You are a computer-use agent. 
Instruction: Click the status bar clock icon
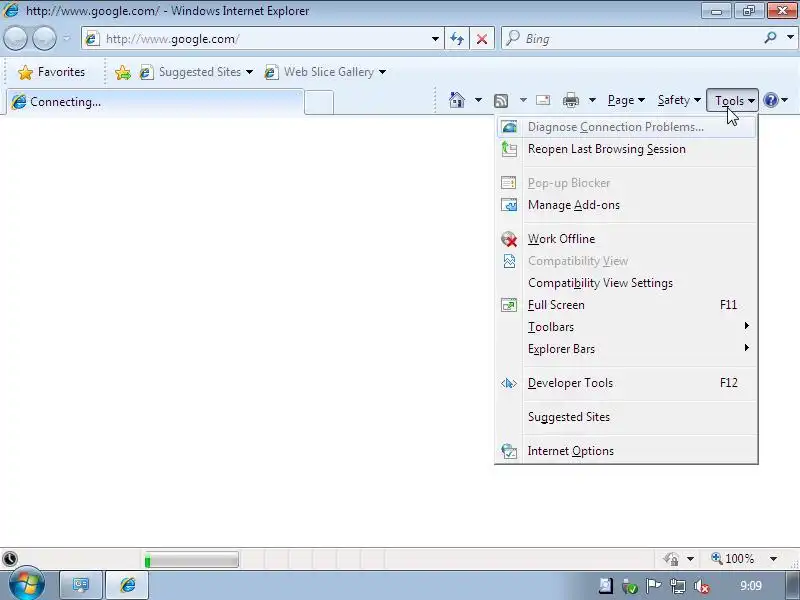10,559
